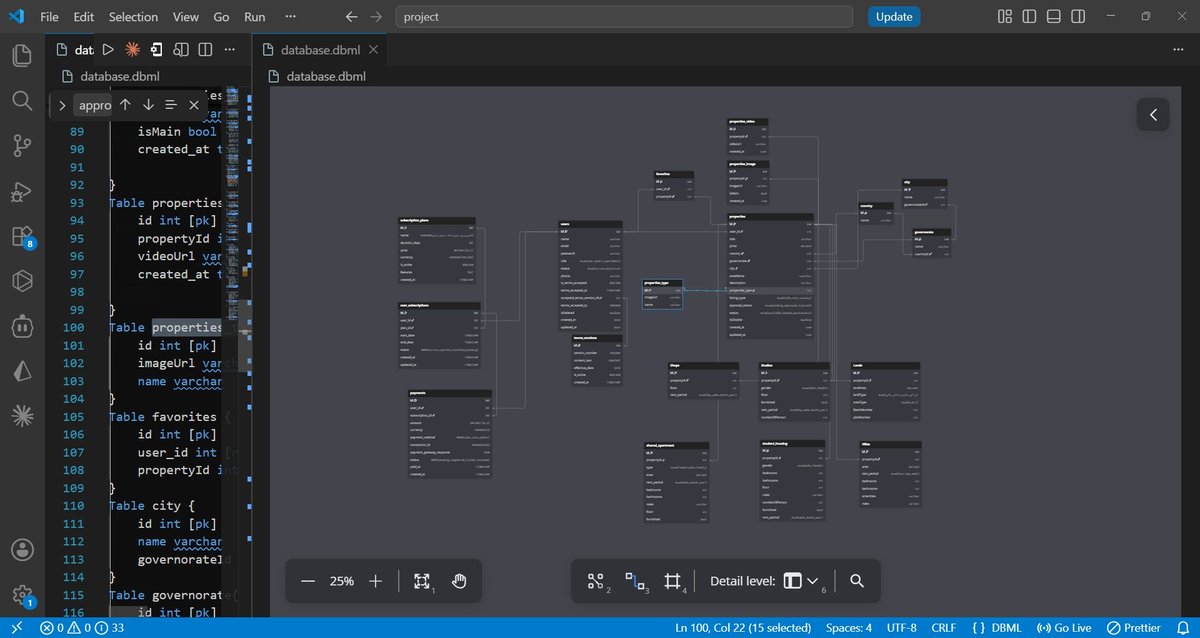Switch to the database.dbml diagram tab
The image size is (1200, 638).
(319, 49)
